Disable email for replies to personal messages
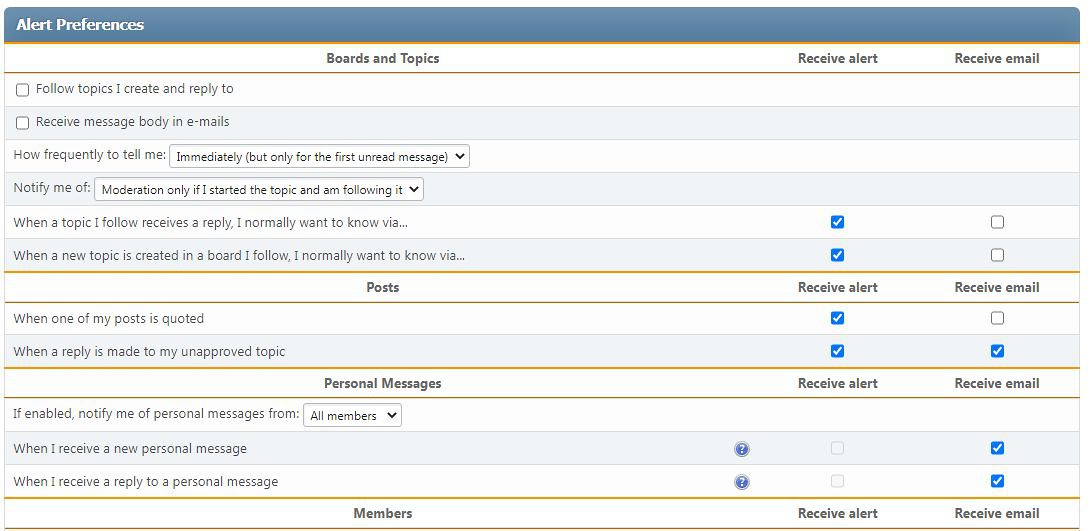The image size is (1090, 531). [x=997, y=481]
